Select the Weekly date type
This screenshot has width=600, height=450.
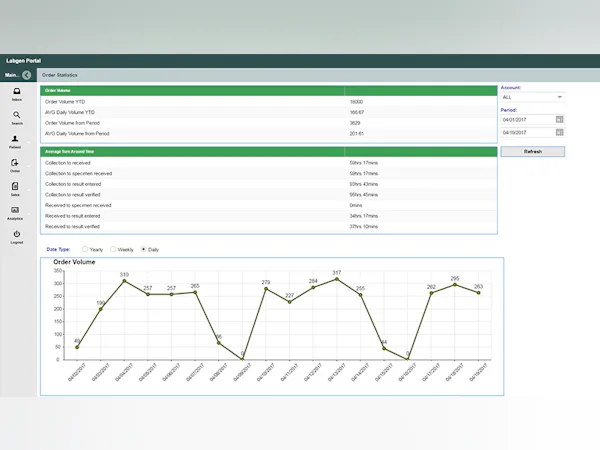(113, 249)
